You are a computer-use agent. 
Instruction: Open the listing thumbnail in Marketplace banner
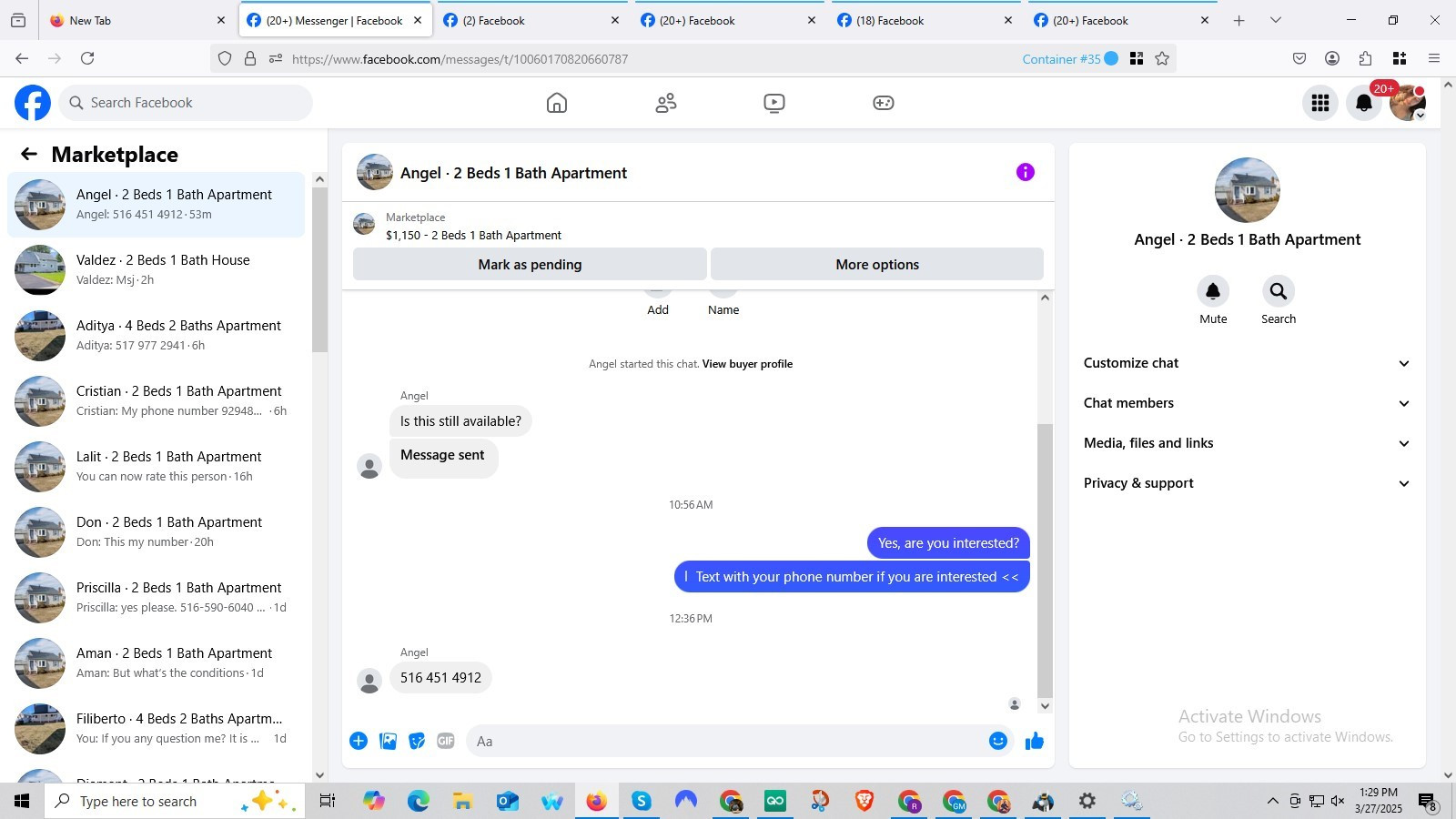click(x=364, y=224)
